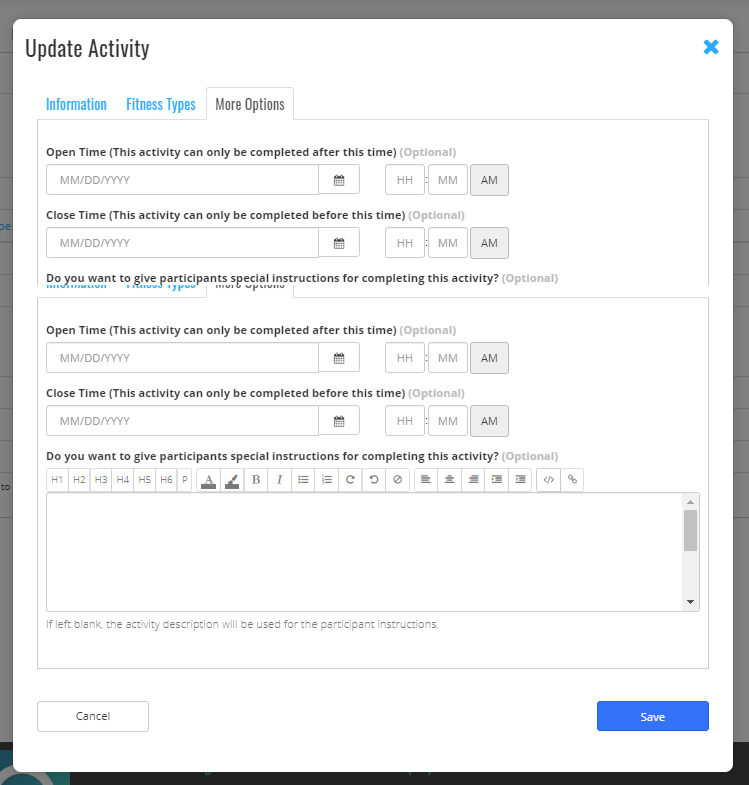Click the redo icon in the editor toolbar
Viewport: 749px width, 785px height.
[350, 480]
